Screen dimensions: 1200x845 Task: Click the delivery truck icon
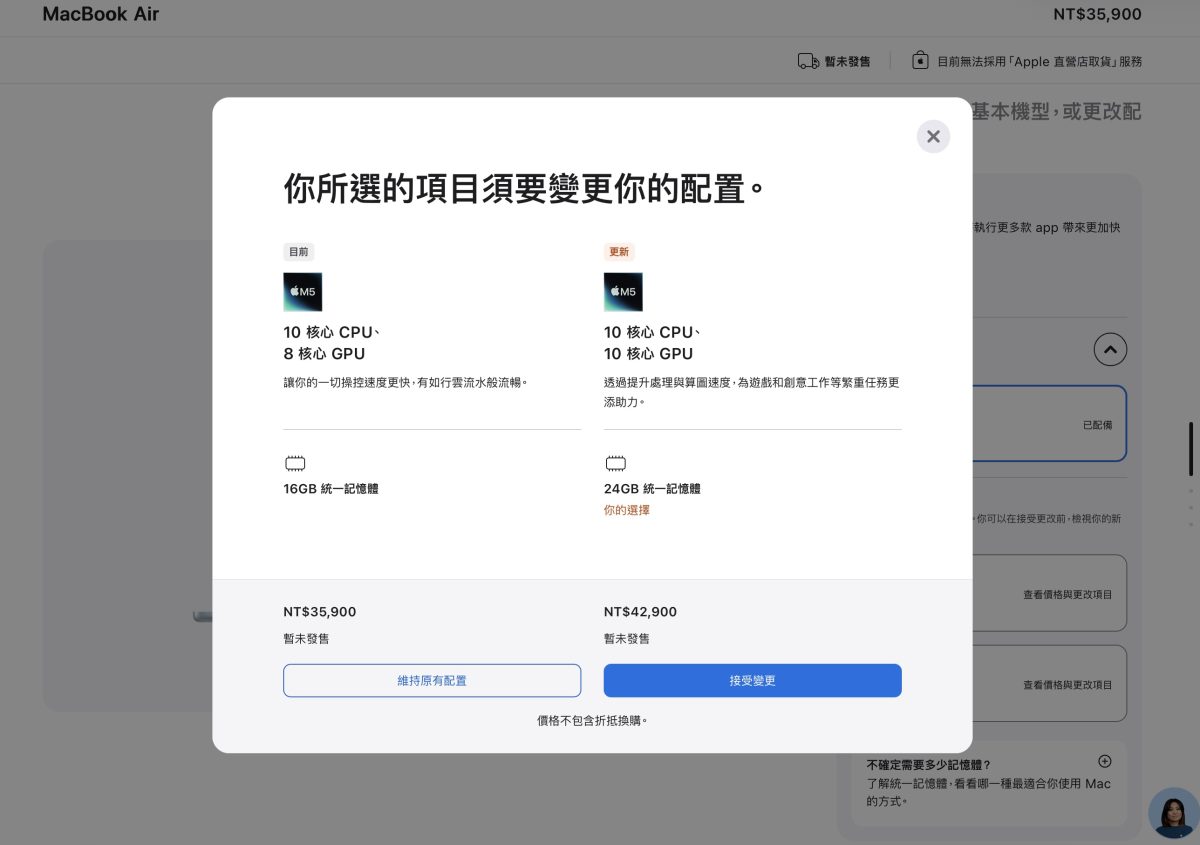(808, 61)
